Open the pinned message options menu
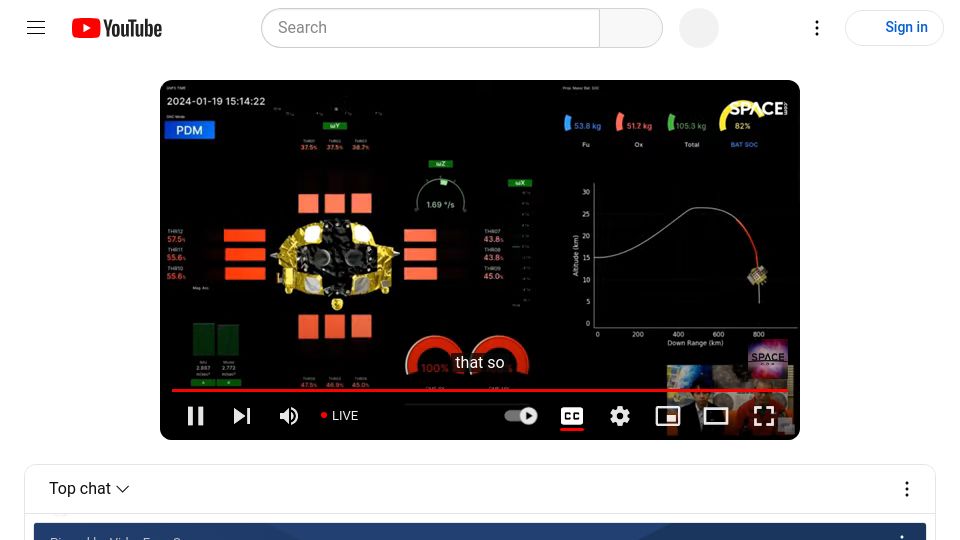Screen dimensions: 960x540 [901, 536]
